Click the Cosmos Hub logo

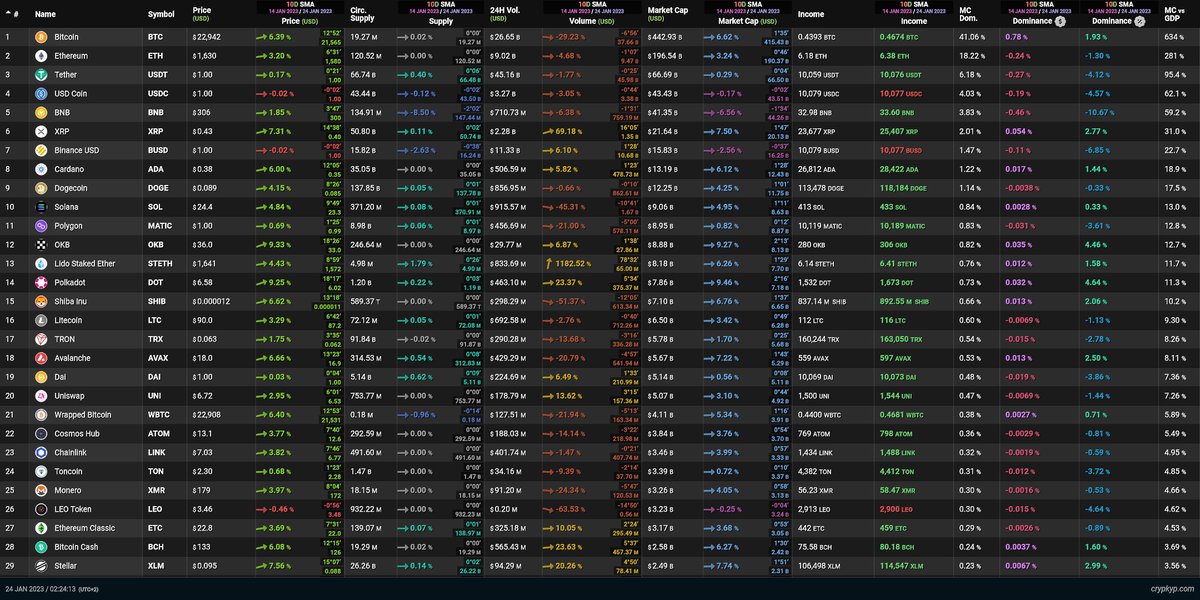tap(42, 433)
